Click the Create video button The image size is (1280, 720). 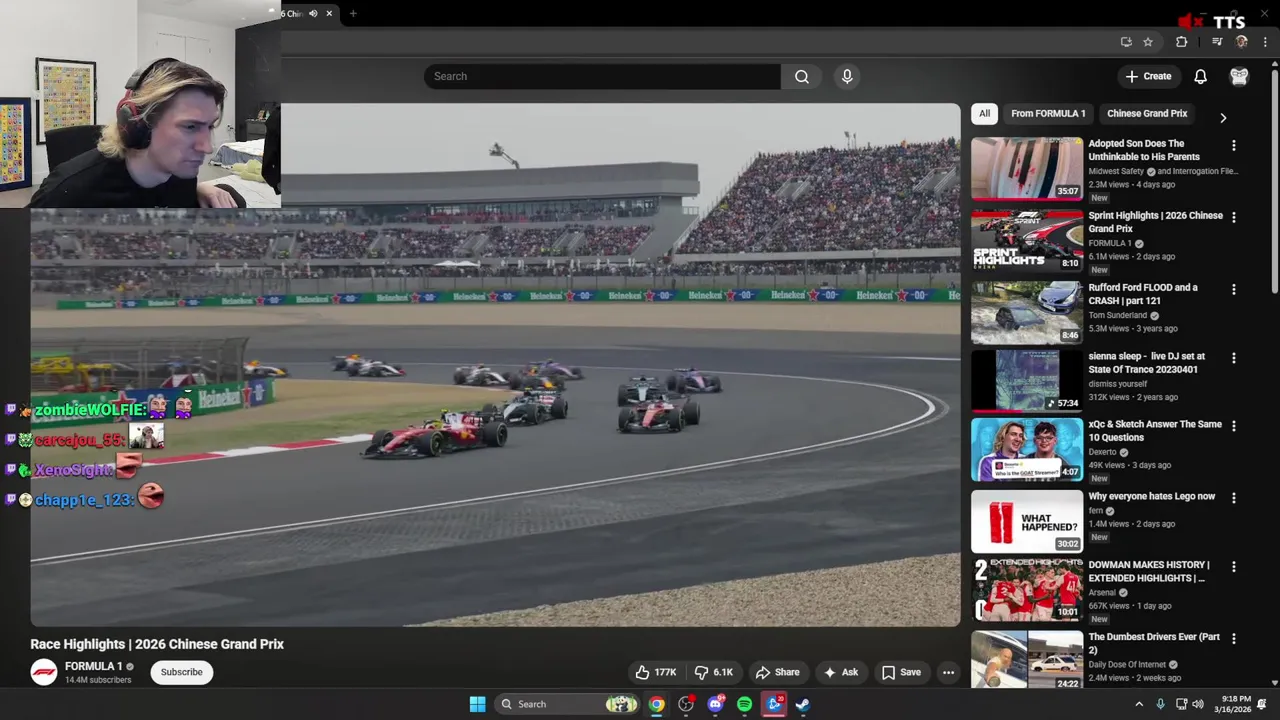[1147, 76]
